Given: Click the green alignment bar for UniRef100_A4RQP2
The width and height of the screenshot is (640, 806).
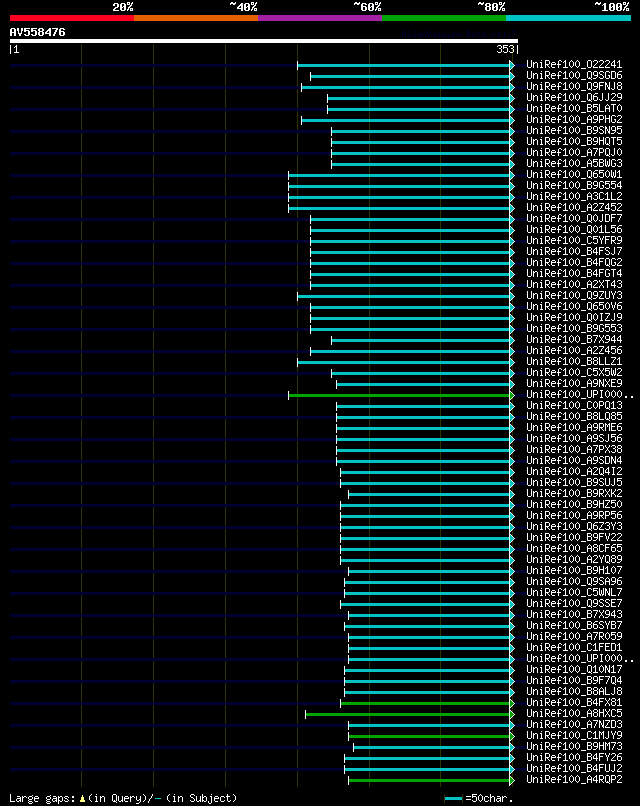Looking at the screenshot, I should click(429, 780).
